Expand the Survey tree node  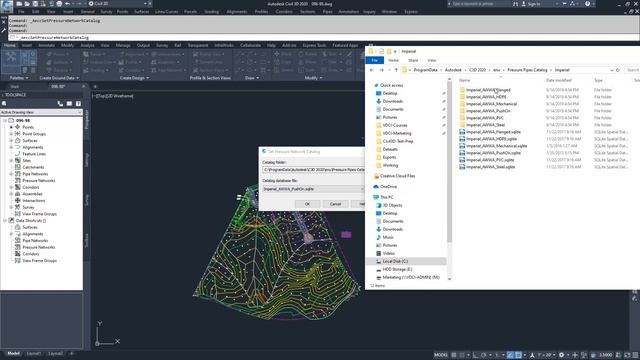11,207
